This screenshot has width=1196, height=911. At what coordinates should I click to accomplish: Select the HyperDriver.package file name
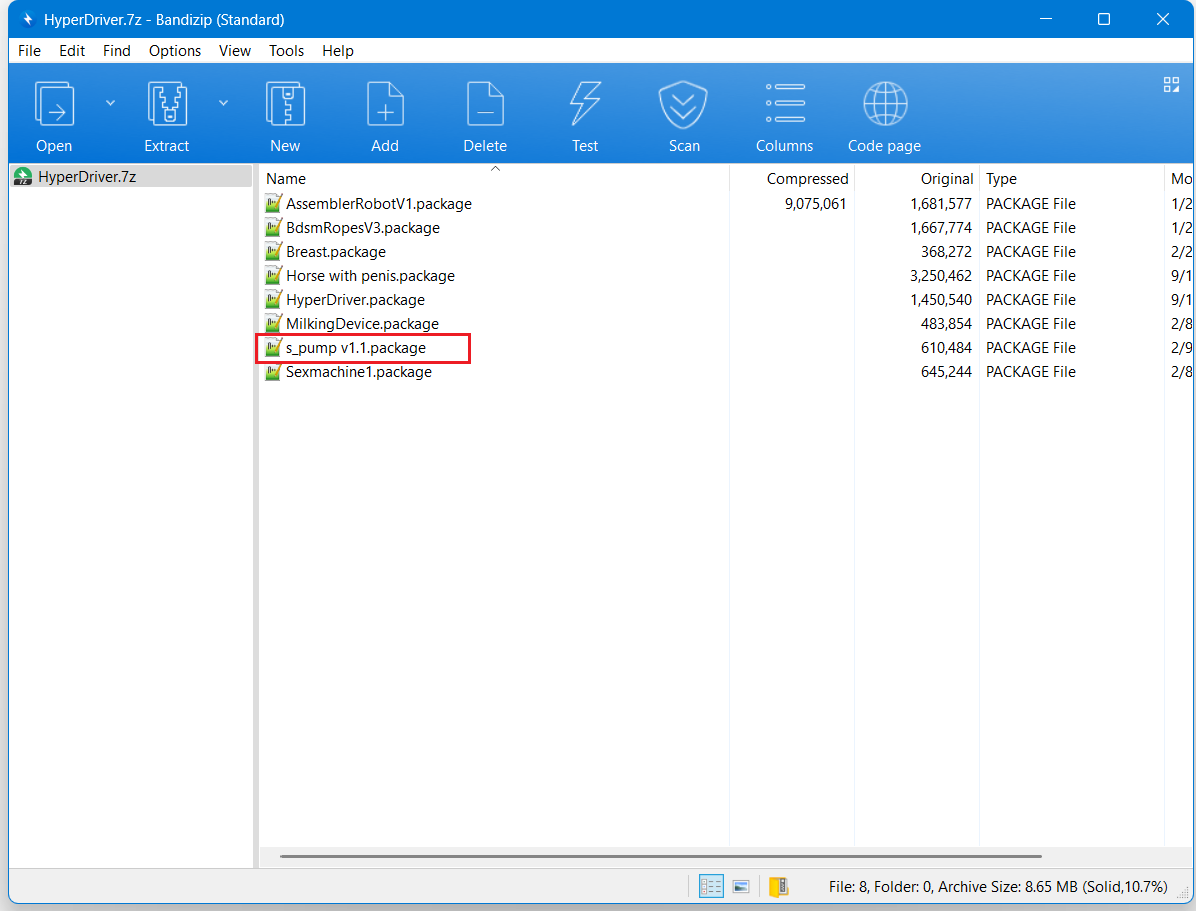[355, 300]
